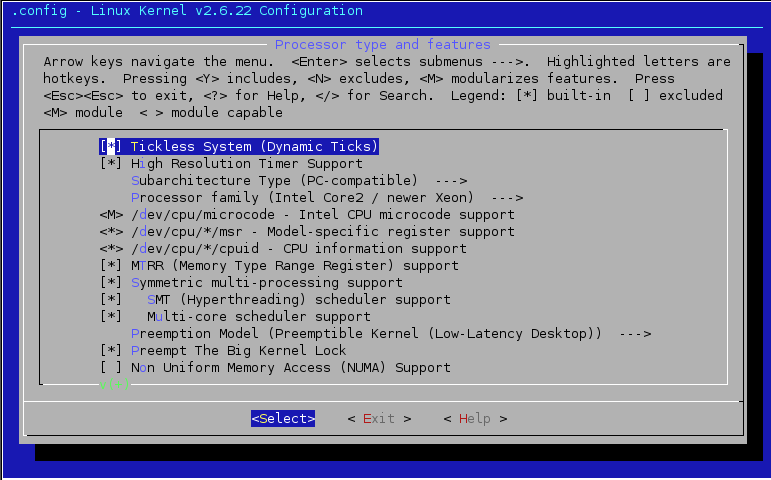Click Intel CPU microcode support label
The width and height of the screenshot is (771, 480).
pos(407,214)
